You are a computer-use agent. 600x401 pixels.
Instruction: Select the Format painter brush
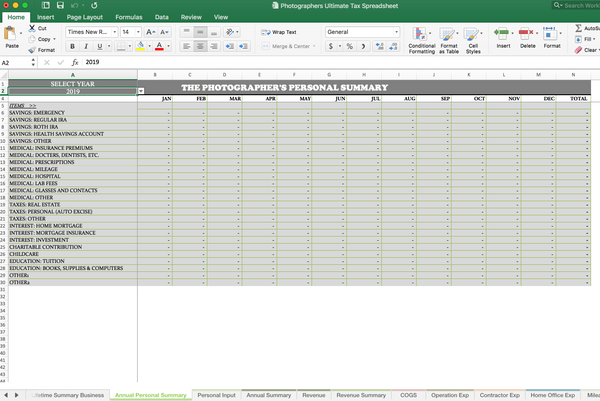tap(32, 50)
